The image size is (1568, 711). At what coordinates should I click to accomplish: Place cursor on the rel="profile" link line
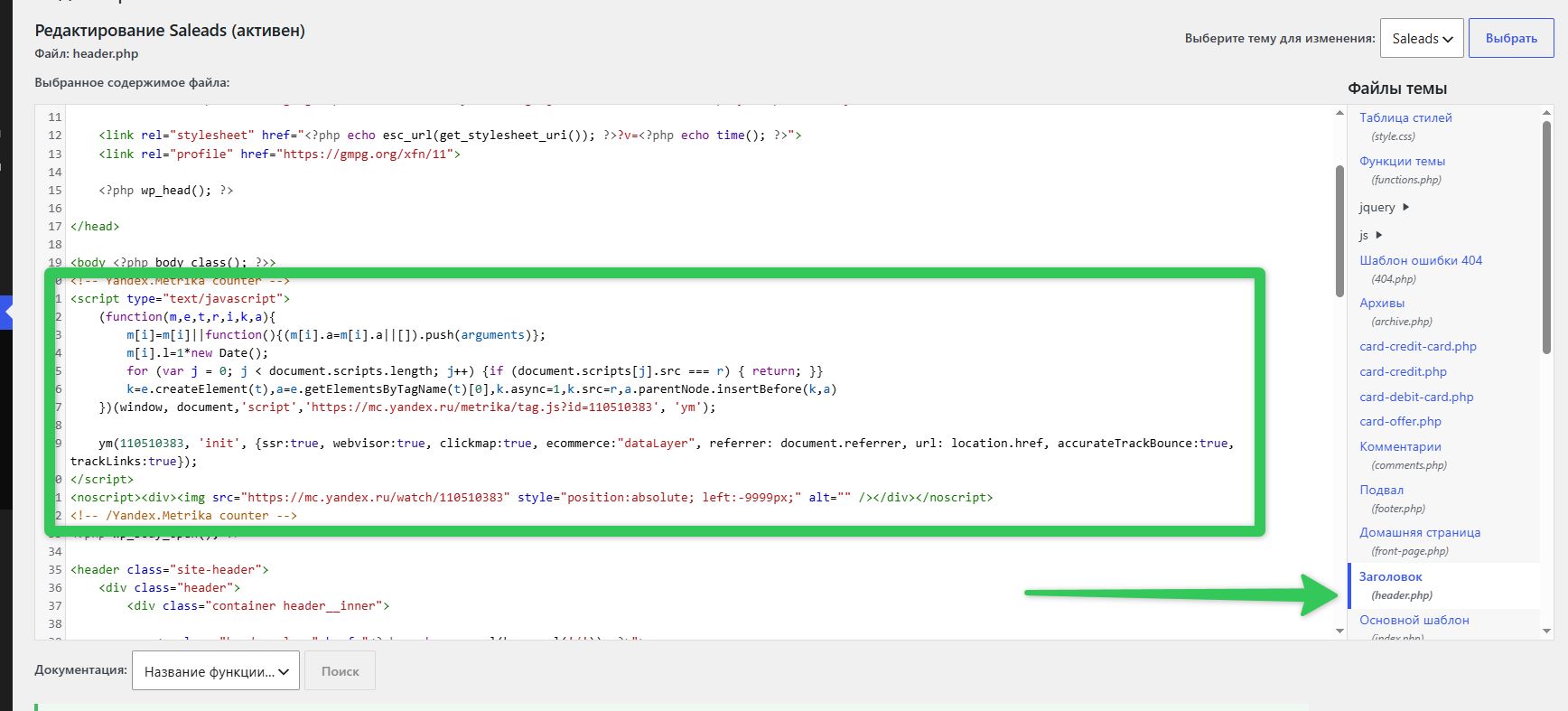(280, 154)
